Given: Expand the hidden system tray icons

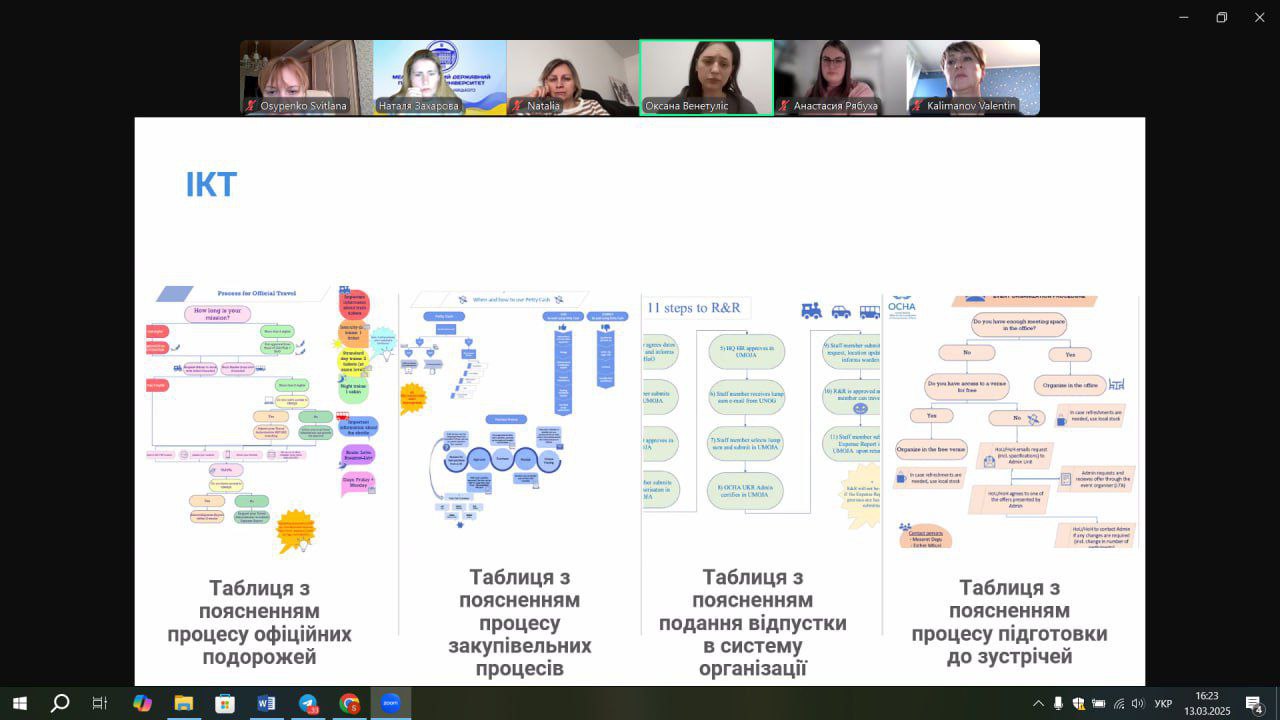Looking at the screenshot, I should 1038,704.
